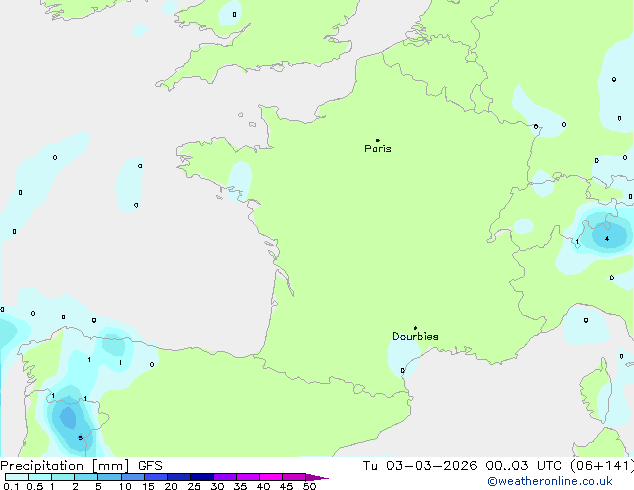This screenshot has height=490, width=634.
Task: Click the legend scale label '10'
Action: tap(125, 486)
